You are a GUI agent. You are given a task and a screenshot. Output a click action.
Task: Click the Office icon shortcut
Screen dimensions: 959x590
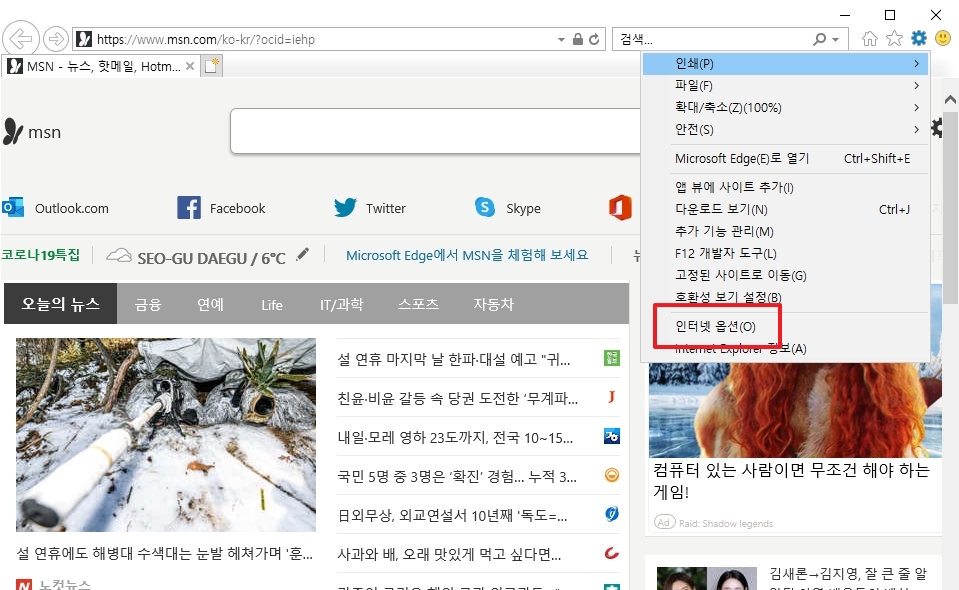tap(620, 208)
